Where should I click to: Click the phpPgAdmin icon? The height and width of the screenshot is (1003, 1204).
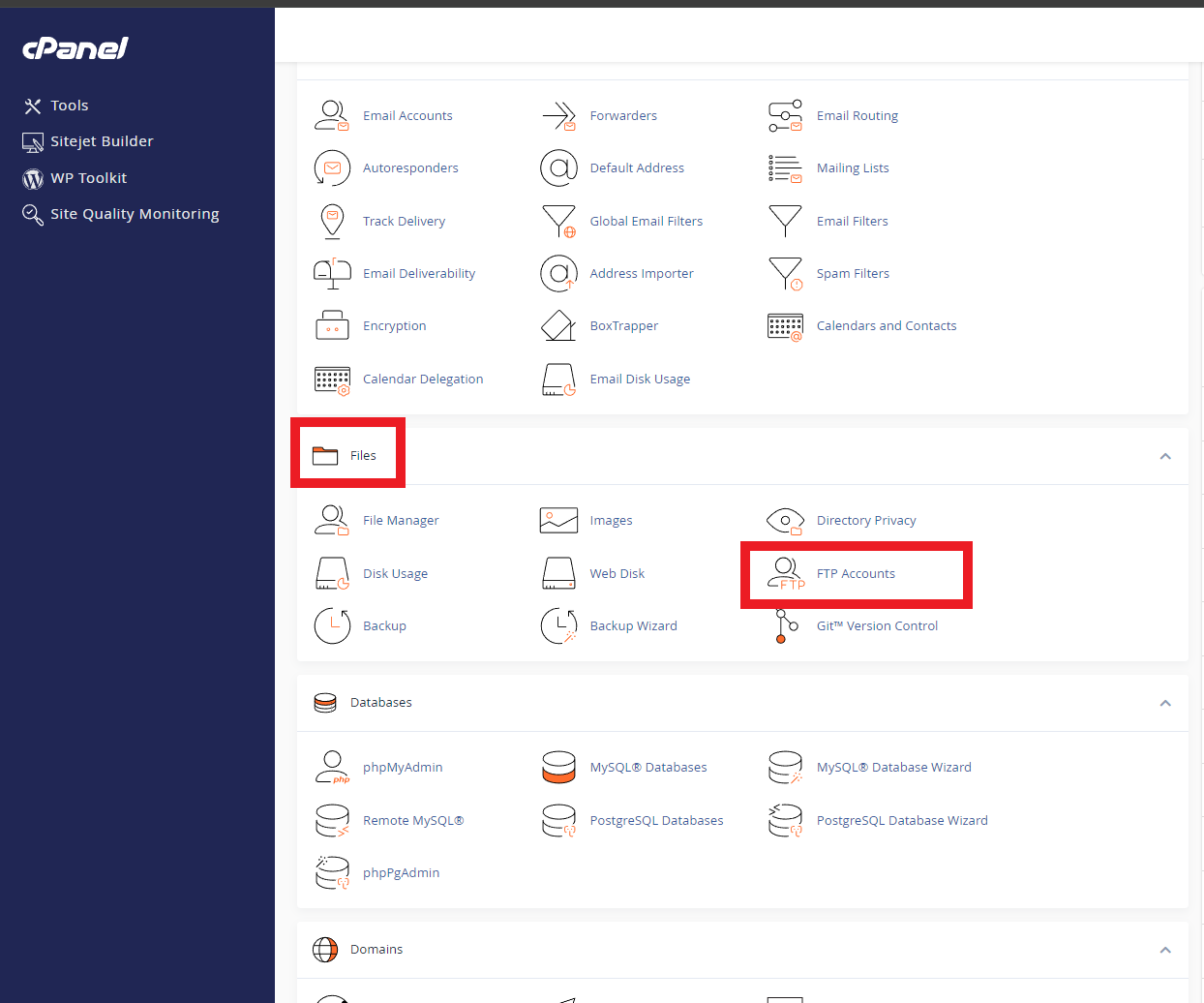(332, 872)
